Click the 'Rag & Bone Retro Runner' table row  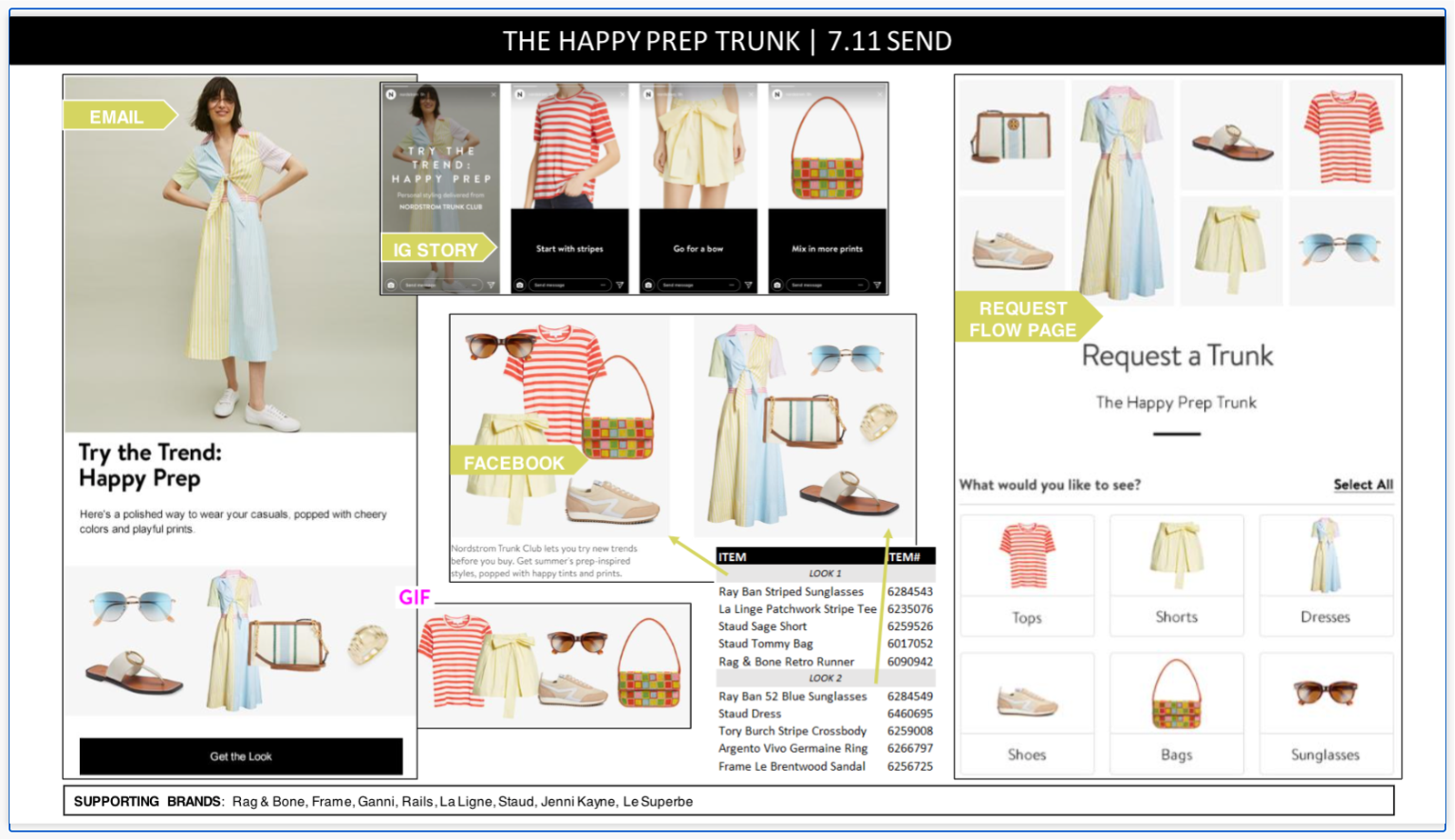click(826, 662)
